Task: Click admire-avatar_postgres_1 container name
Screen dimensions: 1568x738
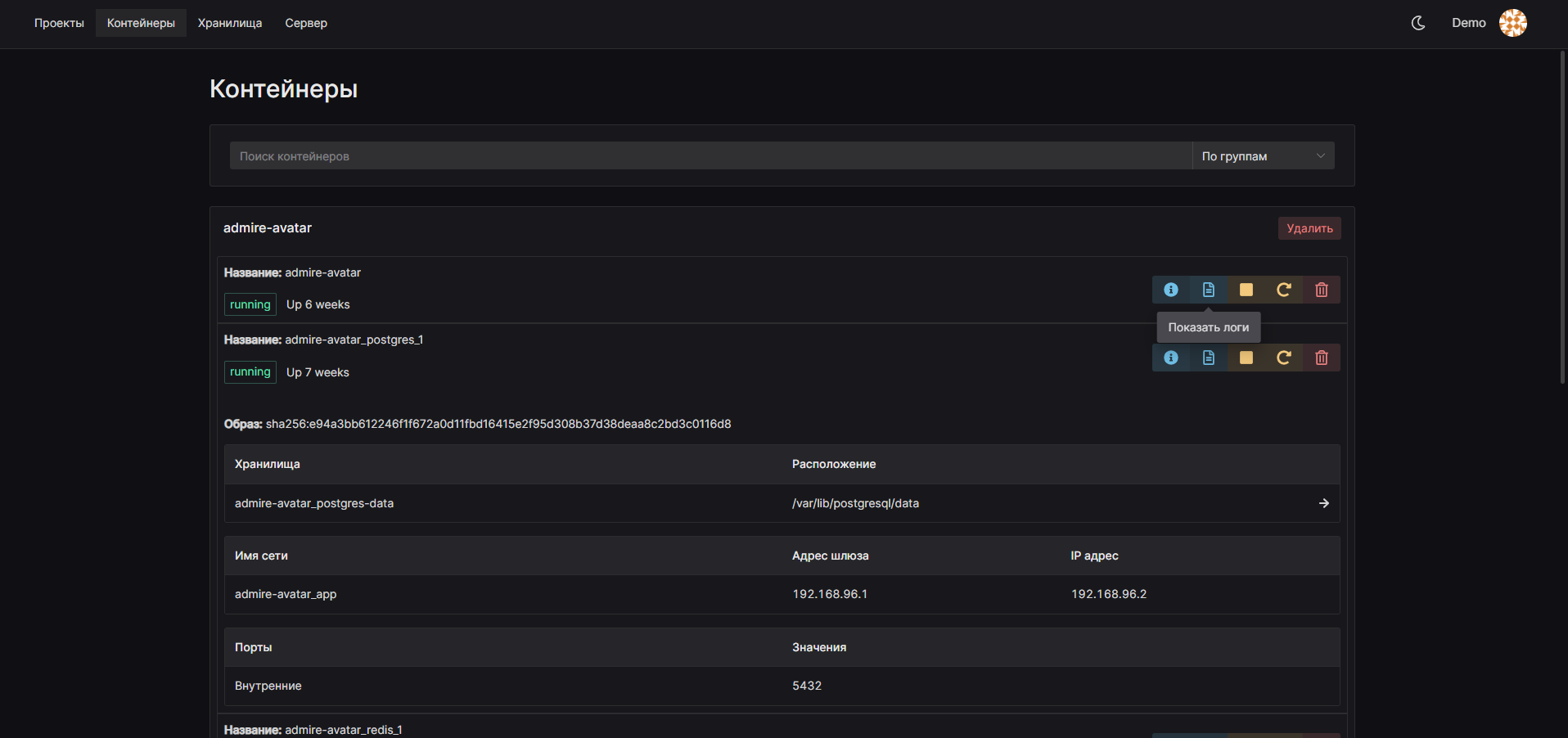Action: tap(354, 340)
